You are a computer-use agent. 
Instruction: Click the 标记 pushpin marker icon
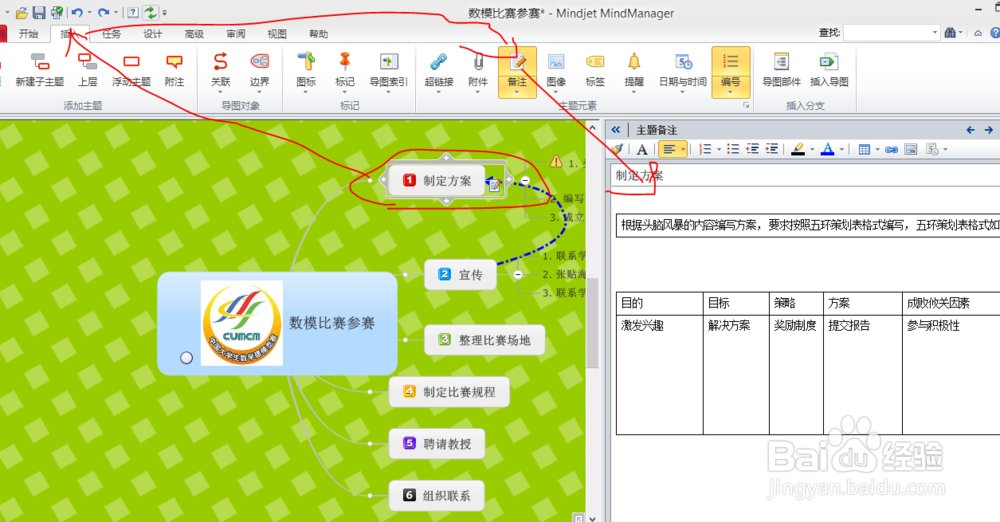[345, 61]
